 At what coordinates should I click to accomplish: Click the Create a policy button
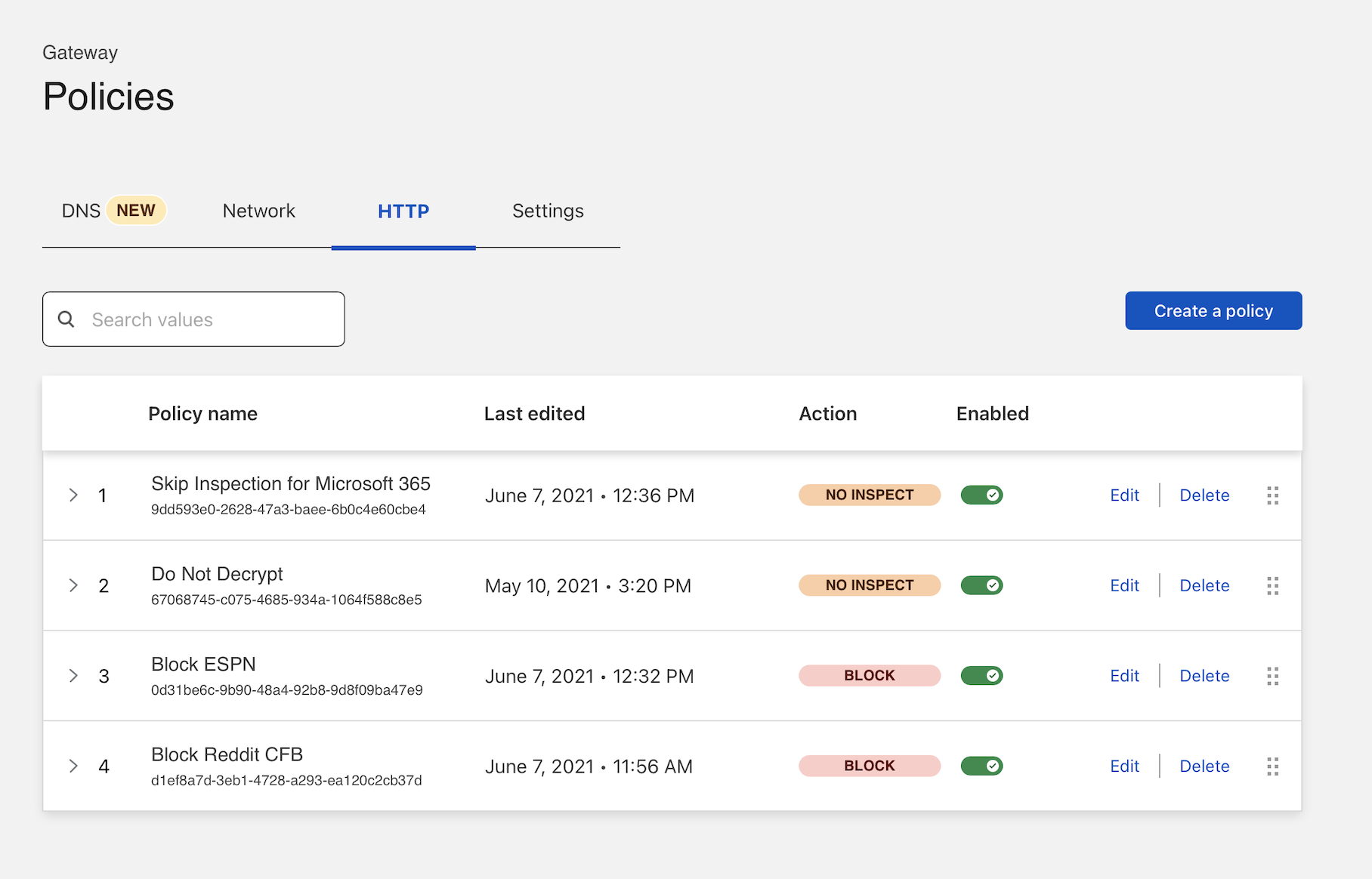click(1213, 311)
